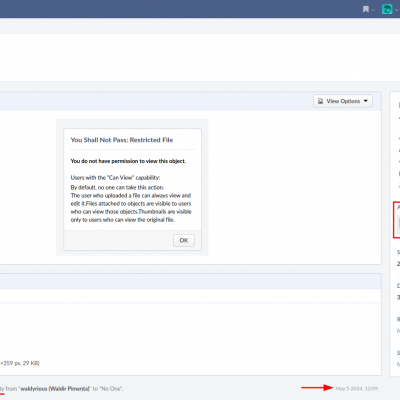Open the View Options dropdown caret
The width and height of the screenshot is (400, 400).
[366, 101]
